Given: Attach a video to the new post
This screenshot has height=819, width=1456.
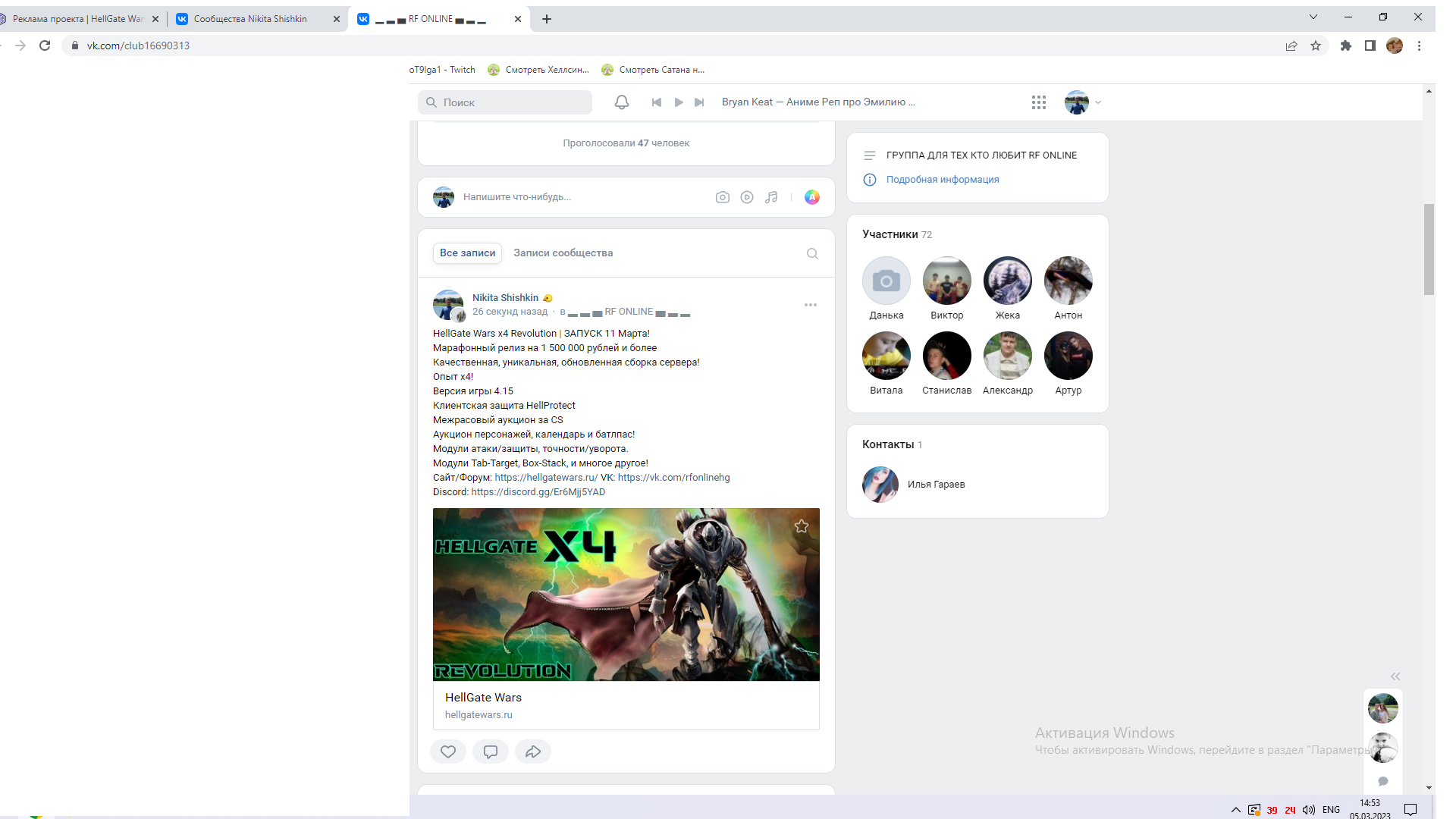Looking at the screenshot, I should pos(747,197).
